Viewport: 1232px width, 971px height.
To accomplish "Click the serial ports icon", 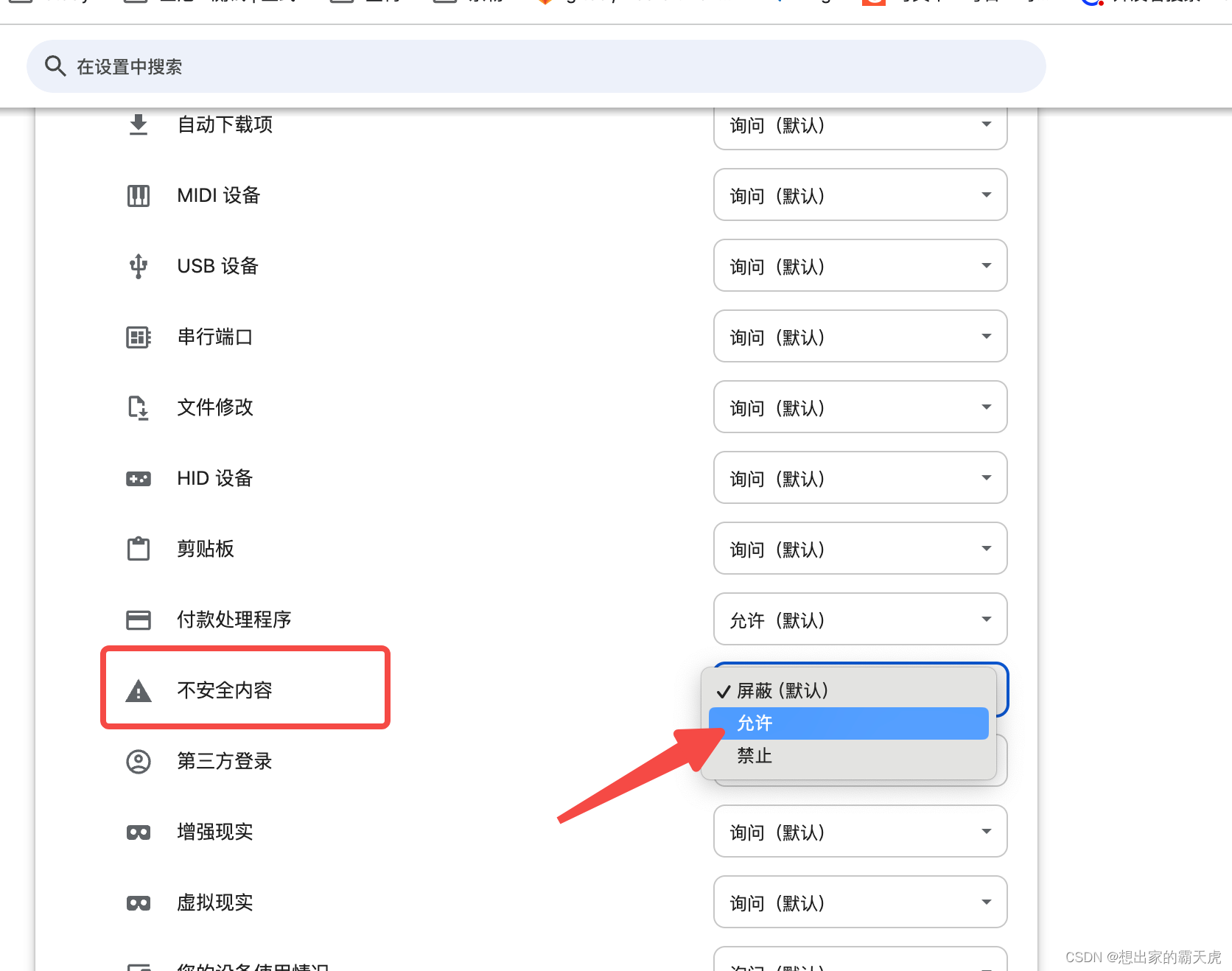I will (139, 337).
